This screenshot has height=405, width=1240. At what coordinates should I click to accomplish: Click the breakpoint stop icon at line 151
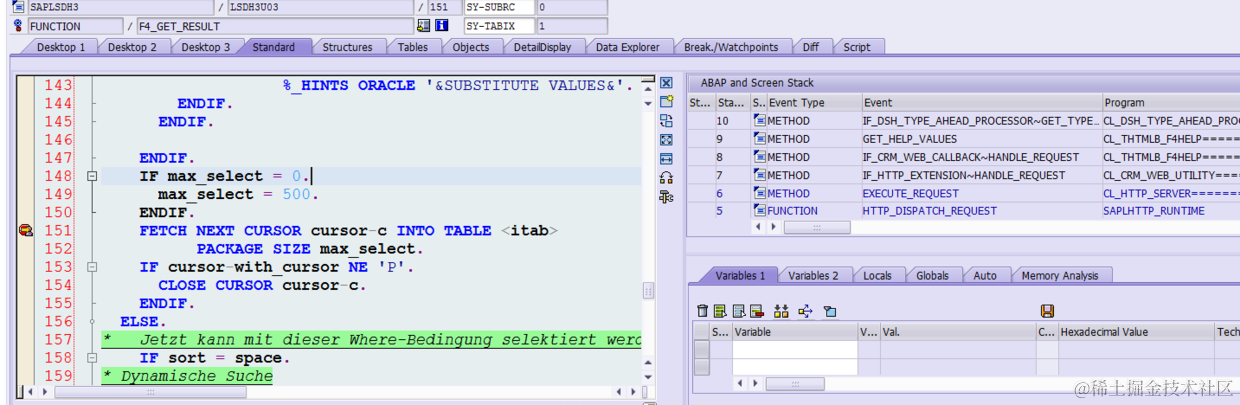pyautogui.click(x=25, y=231)
